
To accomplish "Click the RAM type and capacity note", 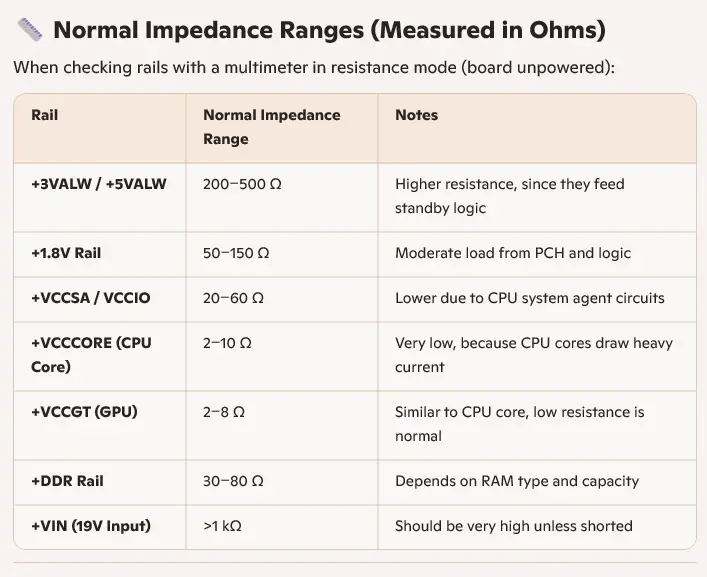I will (516, 481).
